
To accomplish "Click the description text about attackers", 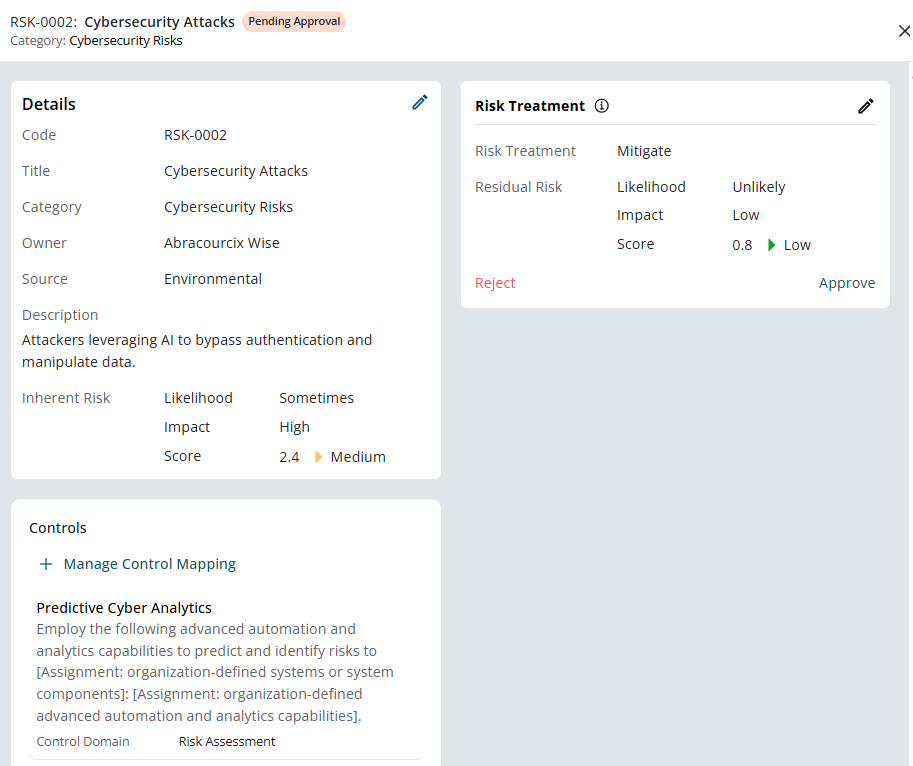I will pos(197,351).
